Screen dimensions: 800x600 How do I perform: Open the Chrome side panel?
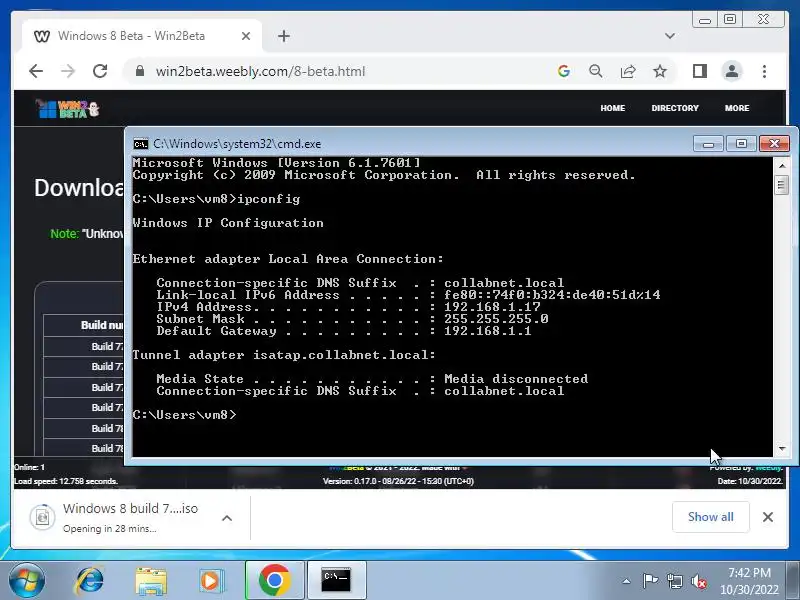(699, 71)
